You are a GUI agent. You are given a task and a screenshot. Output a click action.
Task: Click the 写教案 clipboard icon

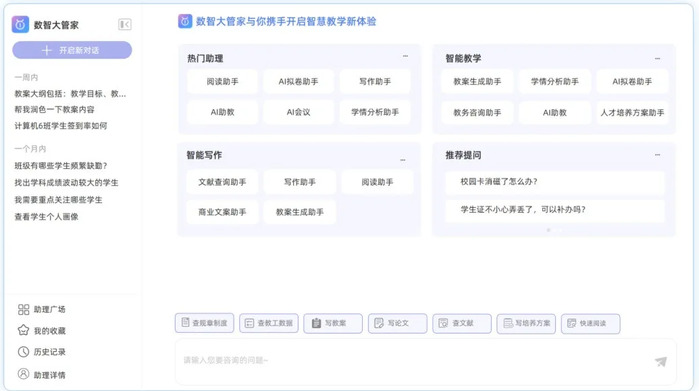click(316, 323)
